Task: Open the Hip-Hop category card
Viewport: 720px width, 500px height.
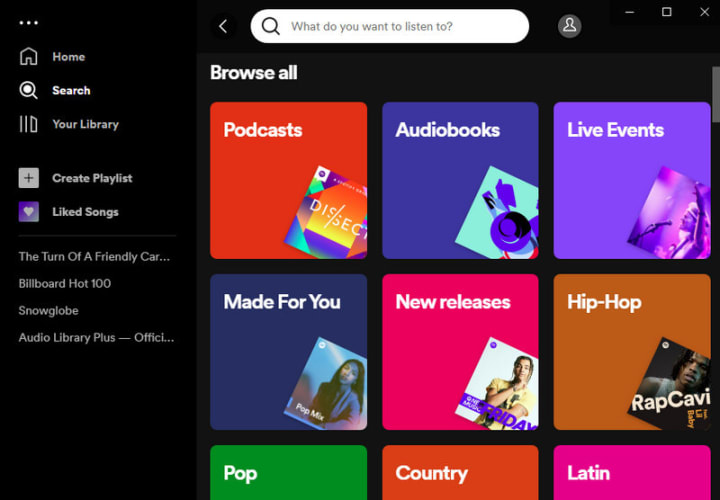Action: tap(632, 352)
